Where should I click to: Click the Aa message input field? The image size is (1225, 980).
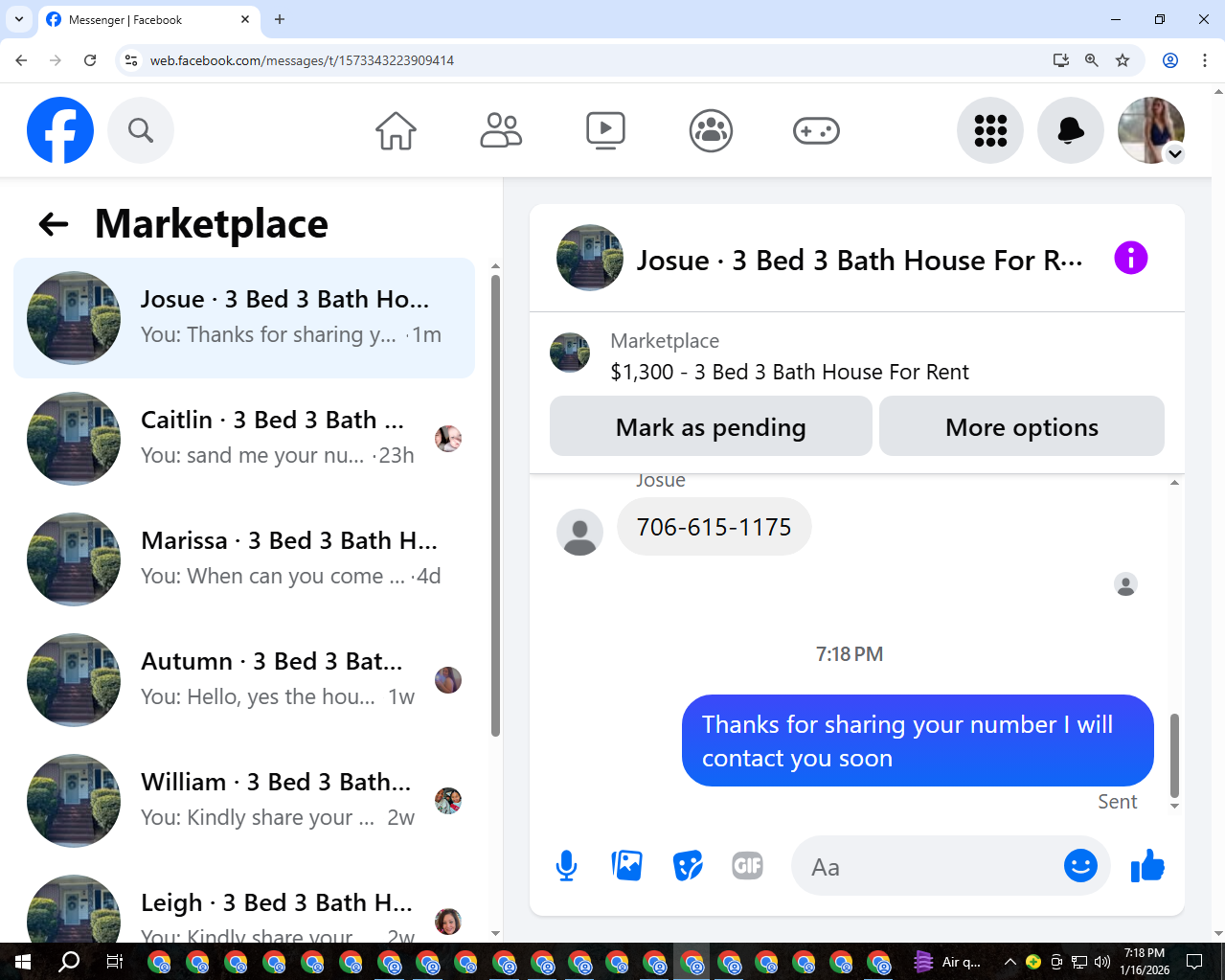tap(929, 866)
